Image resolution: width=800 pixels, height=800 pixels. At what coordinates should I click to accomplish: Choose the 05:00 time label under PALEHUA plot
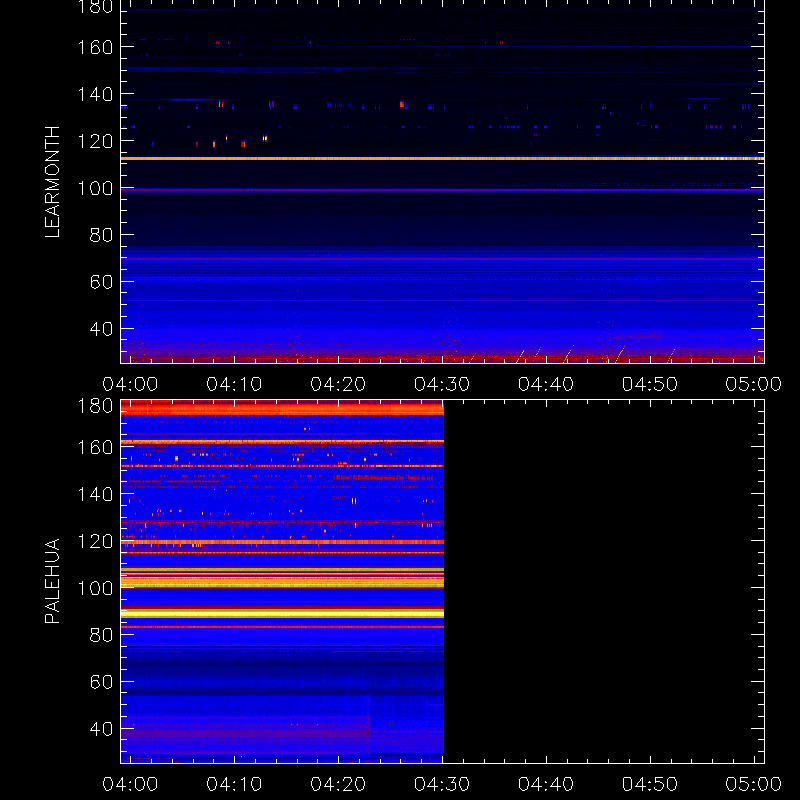tap(754, 784)
